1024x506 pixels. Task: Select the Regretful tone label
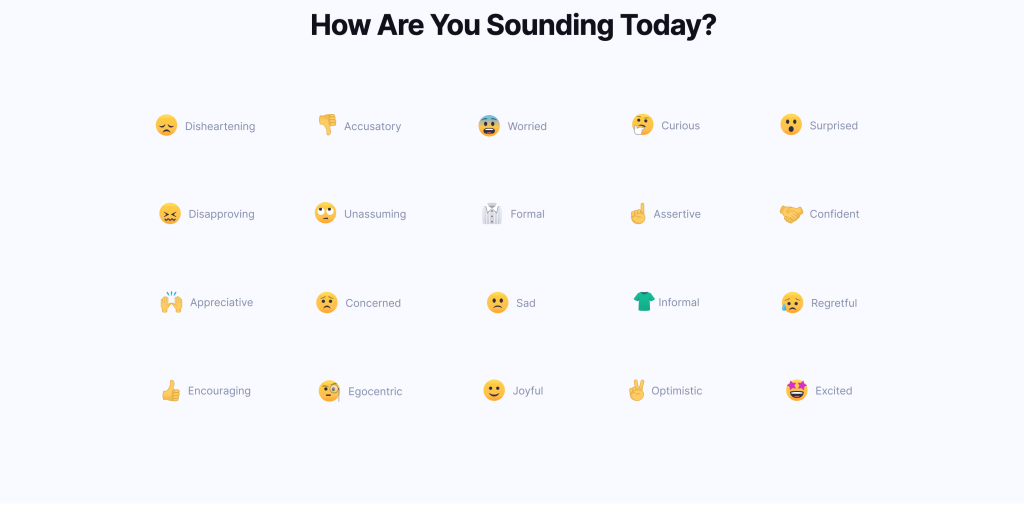(x=834, y=303)
